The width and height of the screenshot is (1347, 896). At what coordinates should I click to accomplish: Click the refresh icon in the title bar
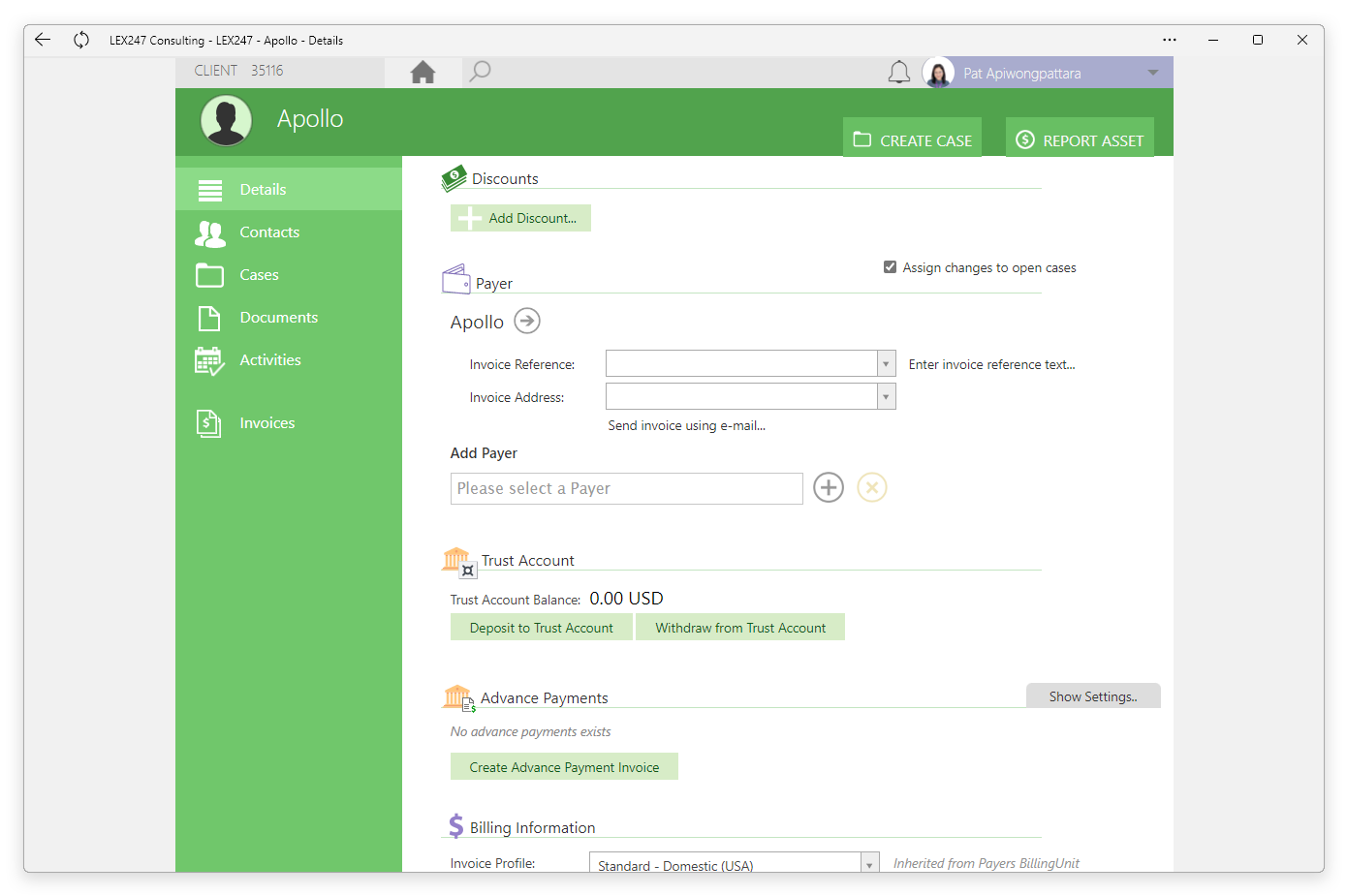point(81,40)
